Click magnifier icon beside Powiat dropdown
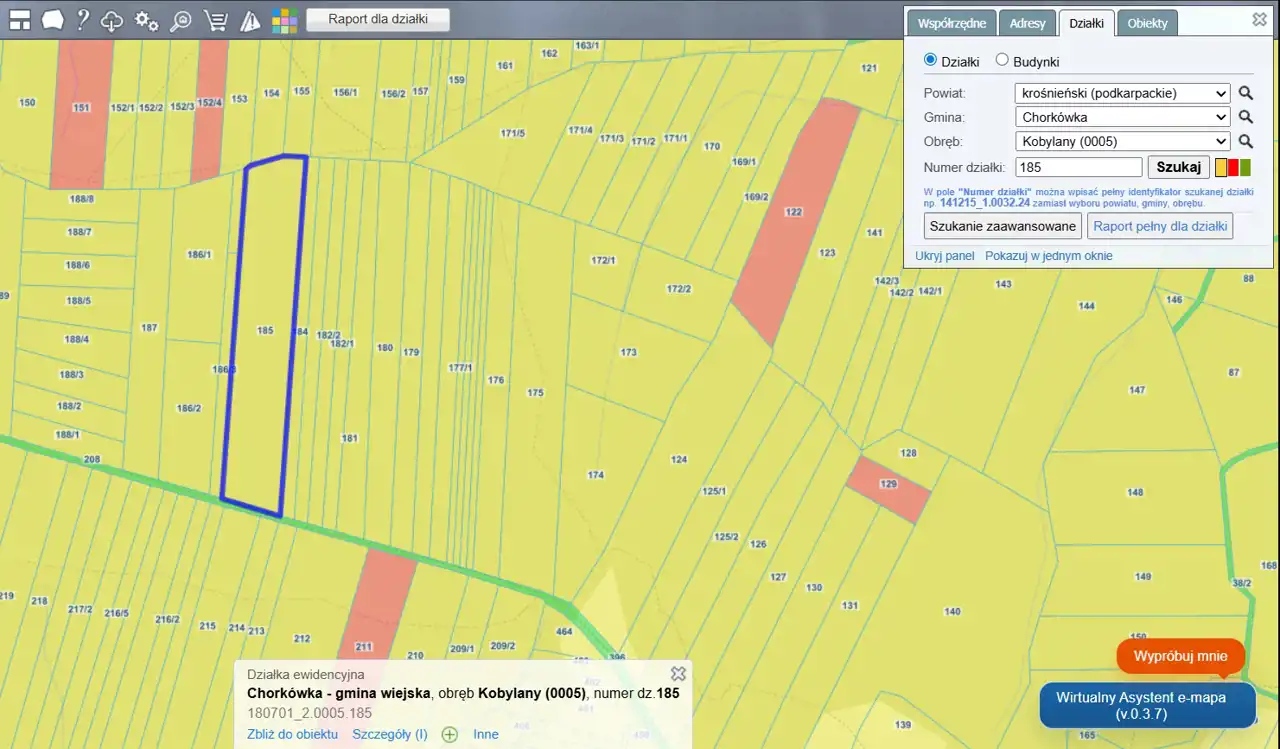Screen dimensions: 1280x749 (1246, 93)
